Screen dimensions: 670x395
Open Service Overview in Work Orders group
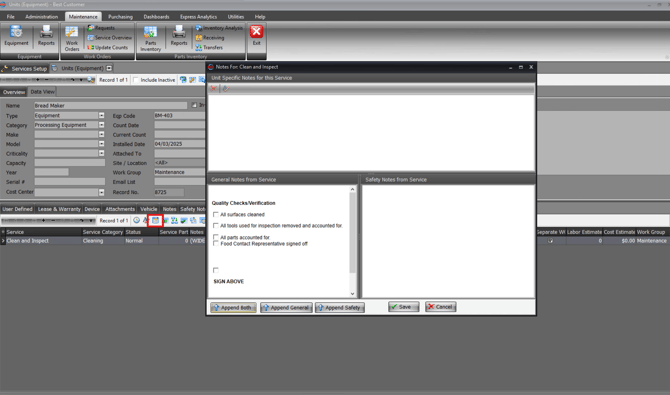click(109, 38)
